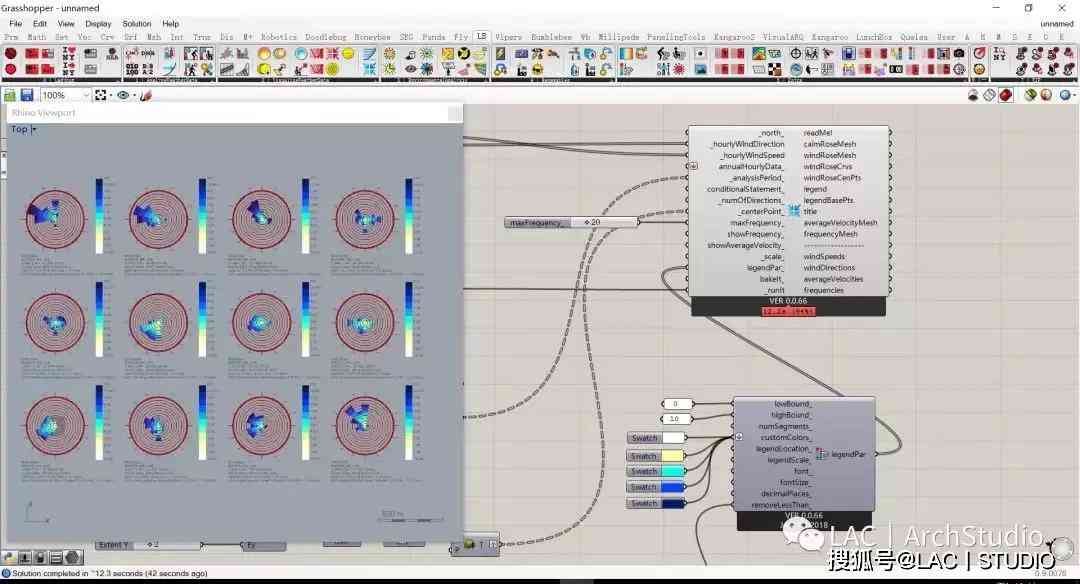1080x584 pixels.
Task: Click the _runIt input label
Action: (x=775, y=290)
